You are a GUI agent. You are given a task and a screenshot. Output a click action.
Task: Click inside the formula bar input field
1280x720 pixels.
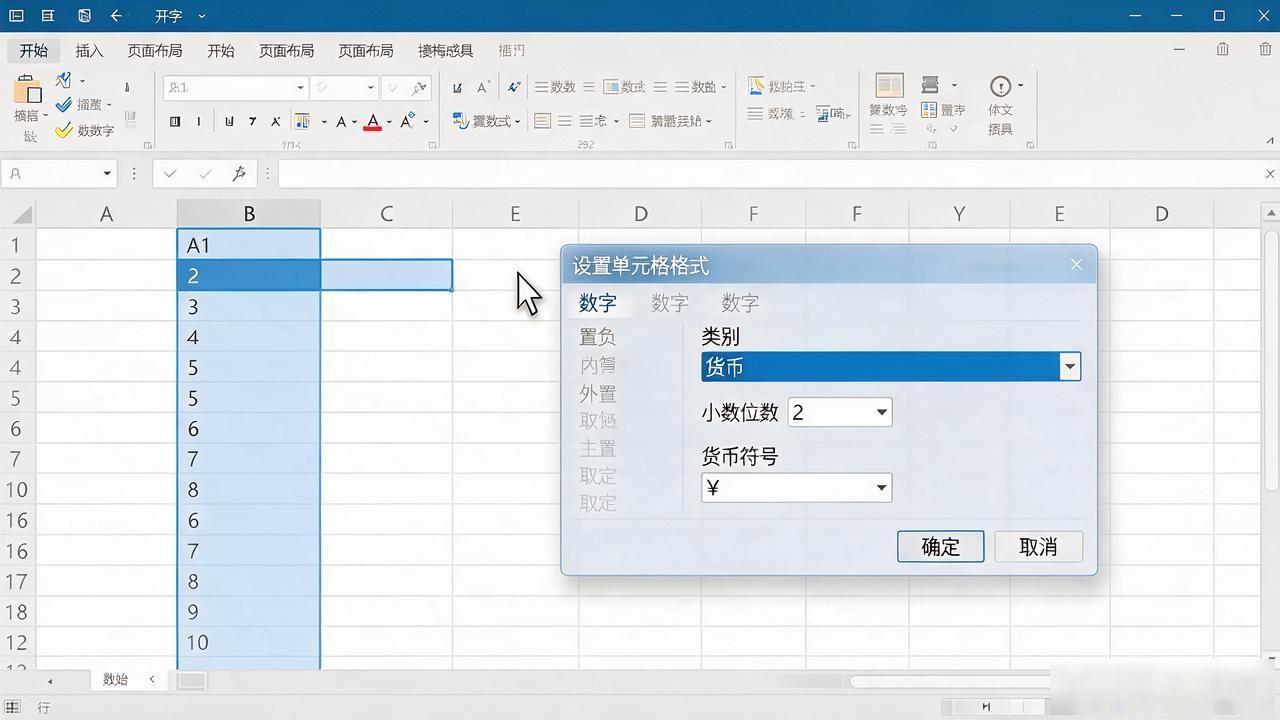tap(768, 173)
